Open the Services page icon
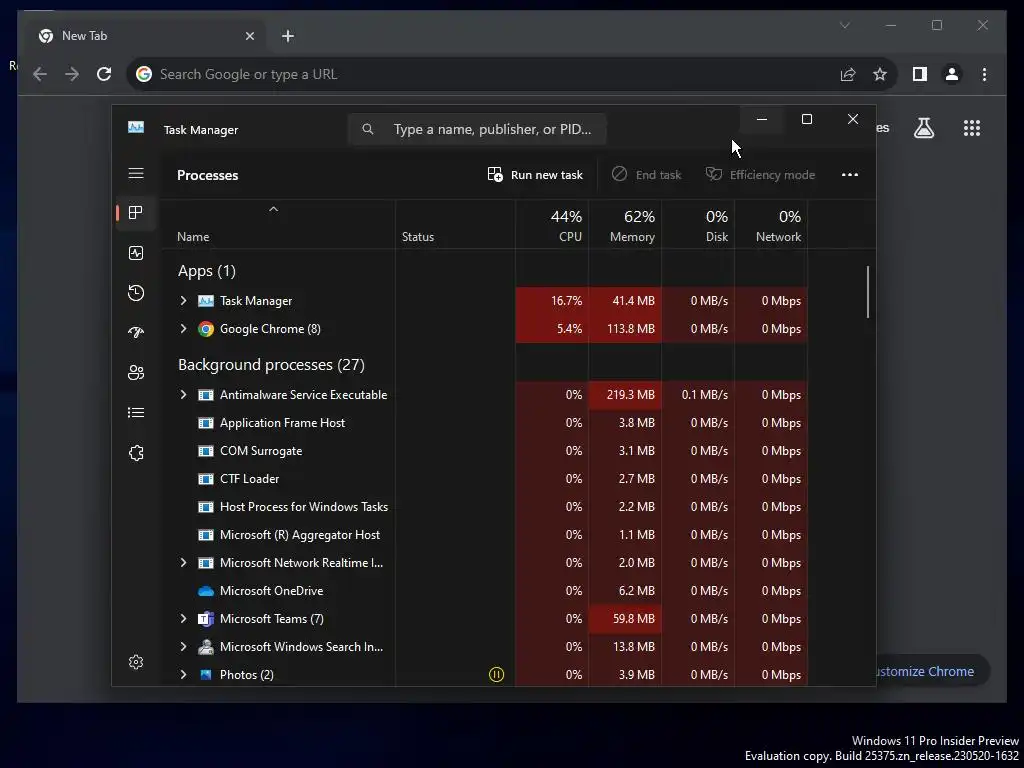This screenshot has width=1024, height=768. [x=136, y=453]
